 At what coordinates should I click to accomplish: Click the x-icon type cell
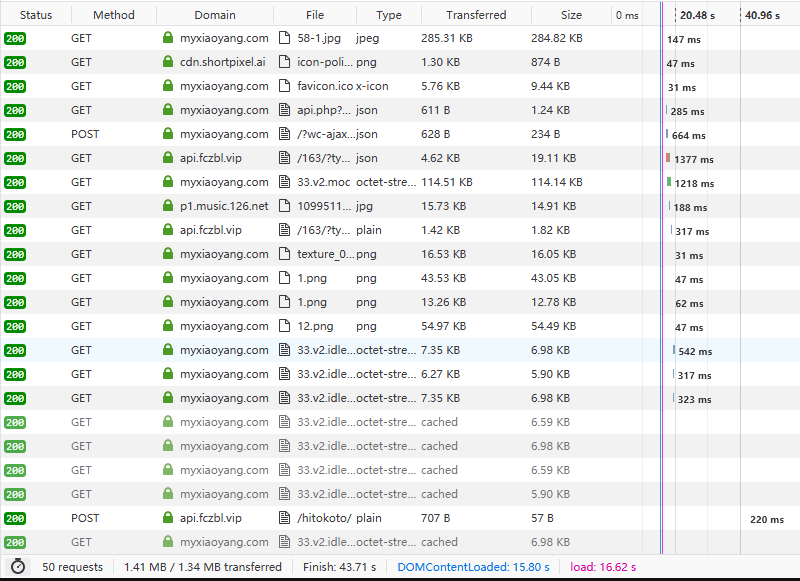pos(372,86)
